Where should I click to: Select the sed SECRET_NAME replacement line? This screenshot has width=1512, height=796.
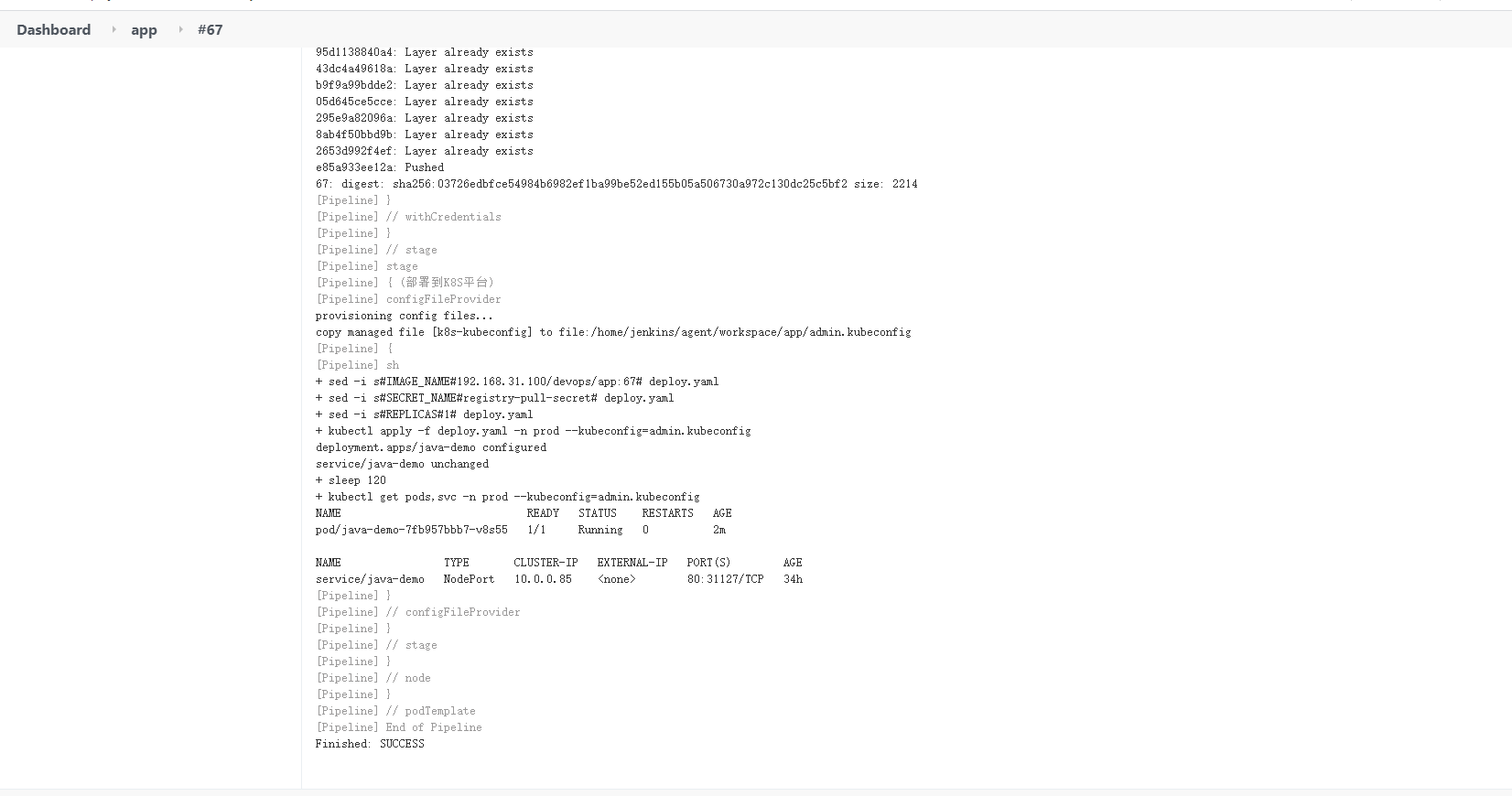pos(494,398)
